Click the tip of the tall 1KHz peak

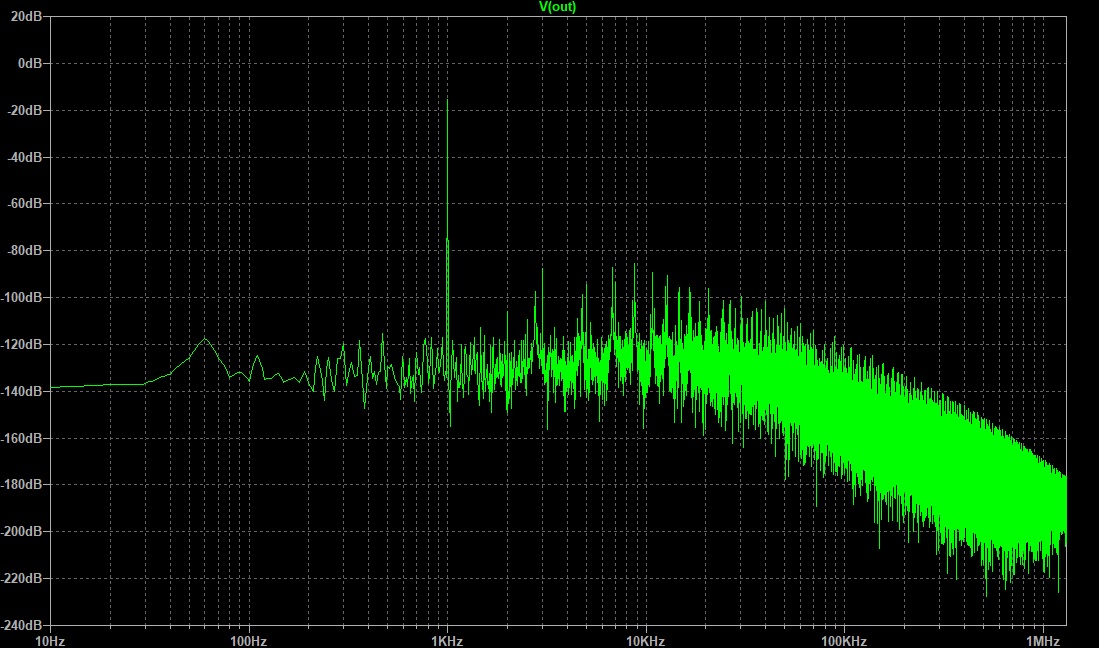[x=447, y=100]
